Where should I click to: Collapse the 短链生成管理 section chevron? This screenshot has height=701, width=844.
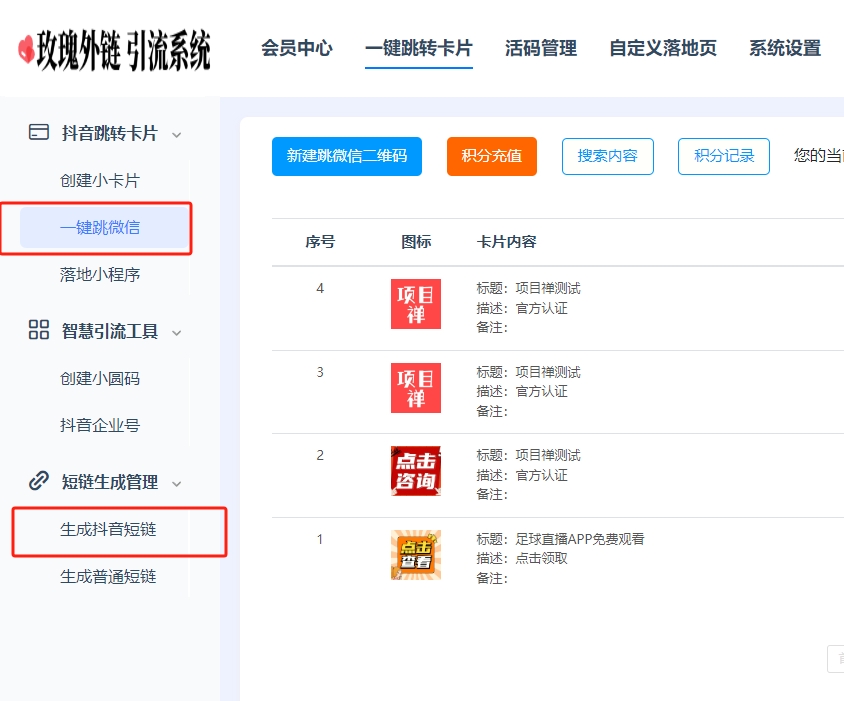tap(177, 483)
